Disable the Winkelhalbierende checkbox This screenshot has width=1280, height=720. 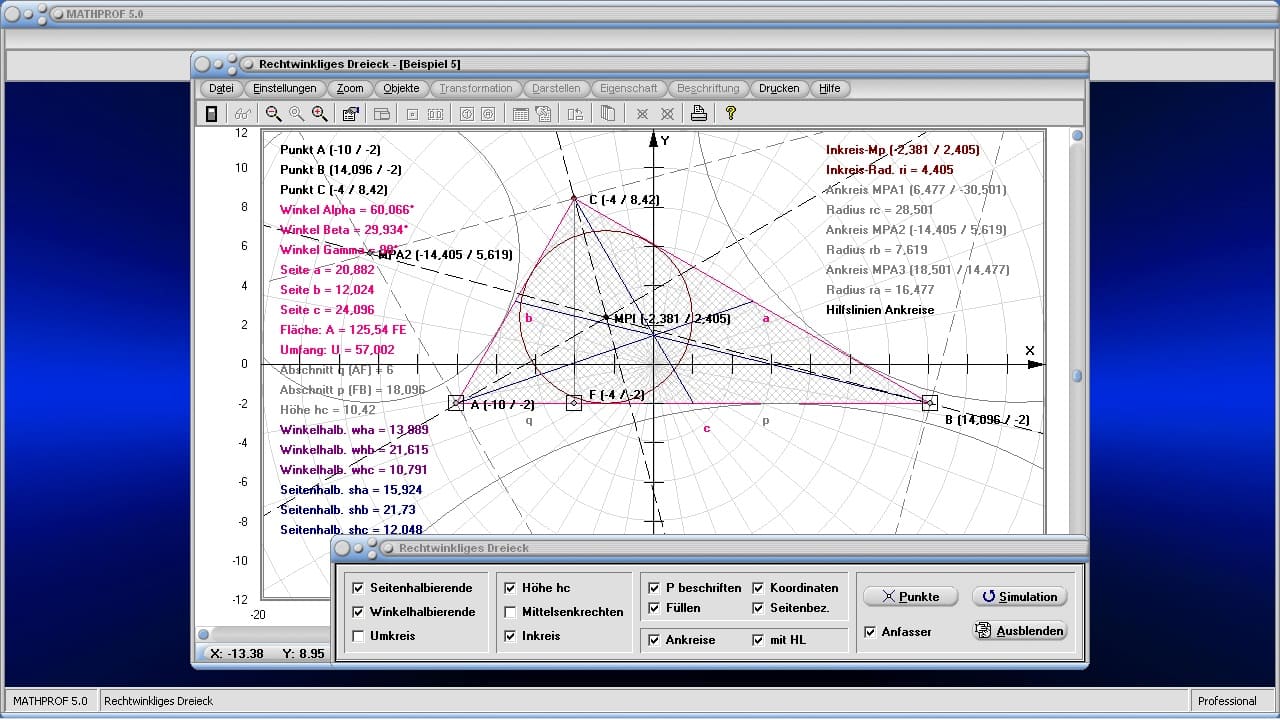[x=359, y=612]
